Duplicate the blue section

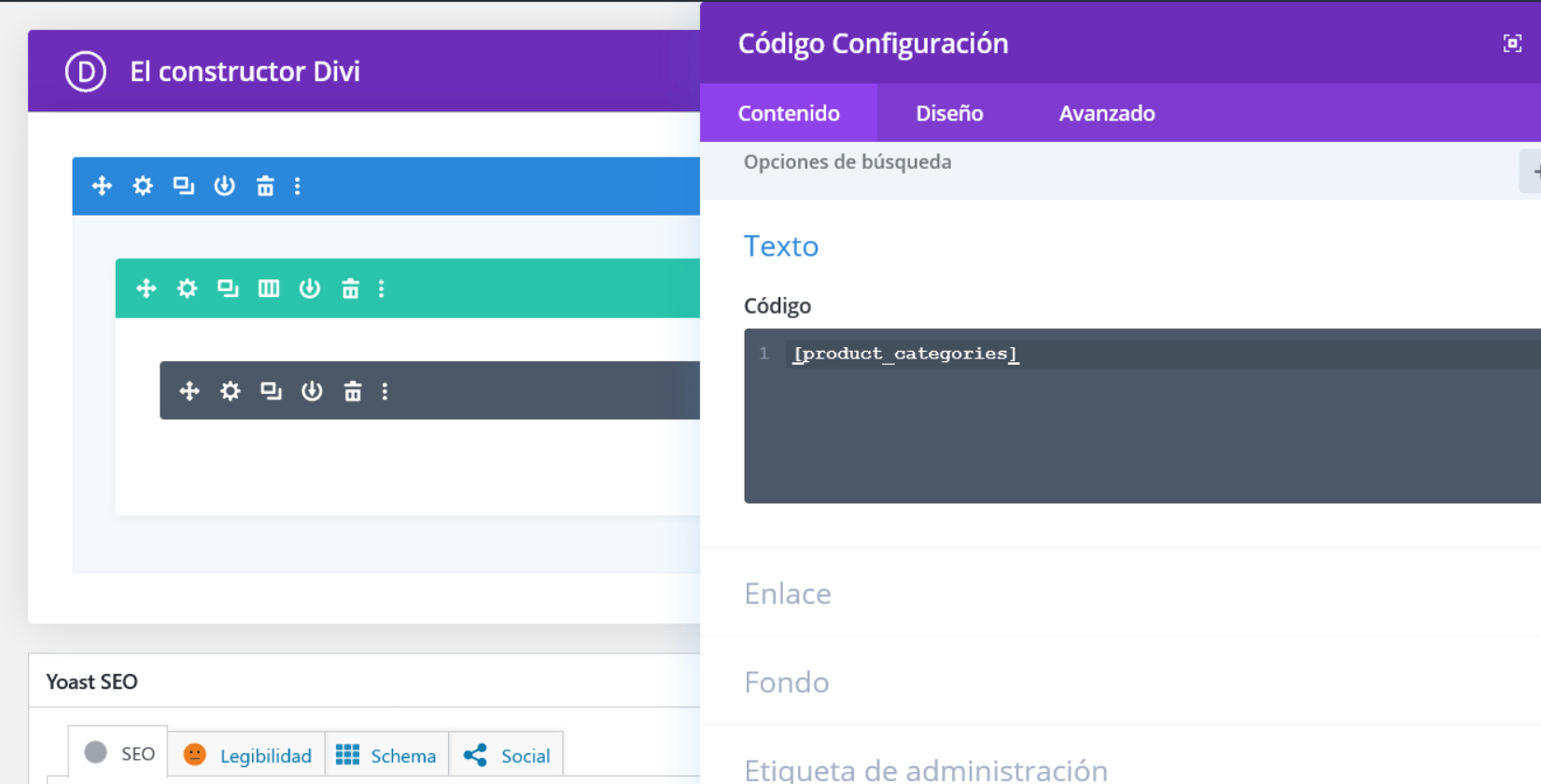click(x=184, y=186)
